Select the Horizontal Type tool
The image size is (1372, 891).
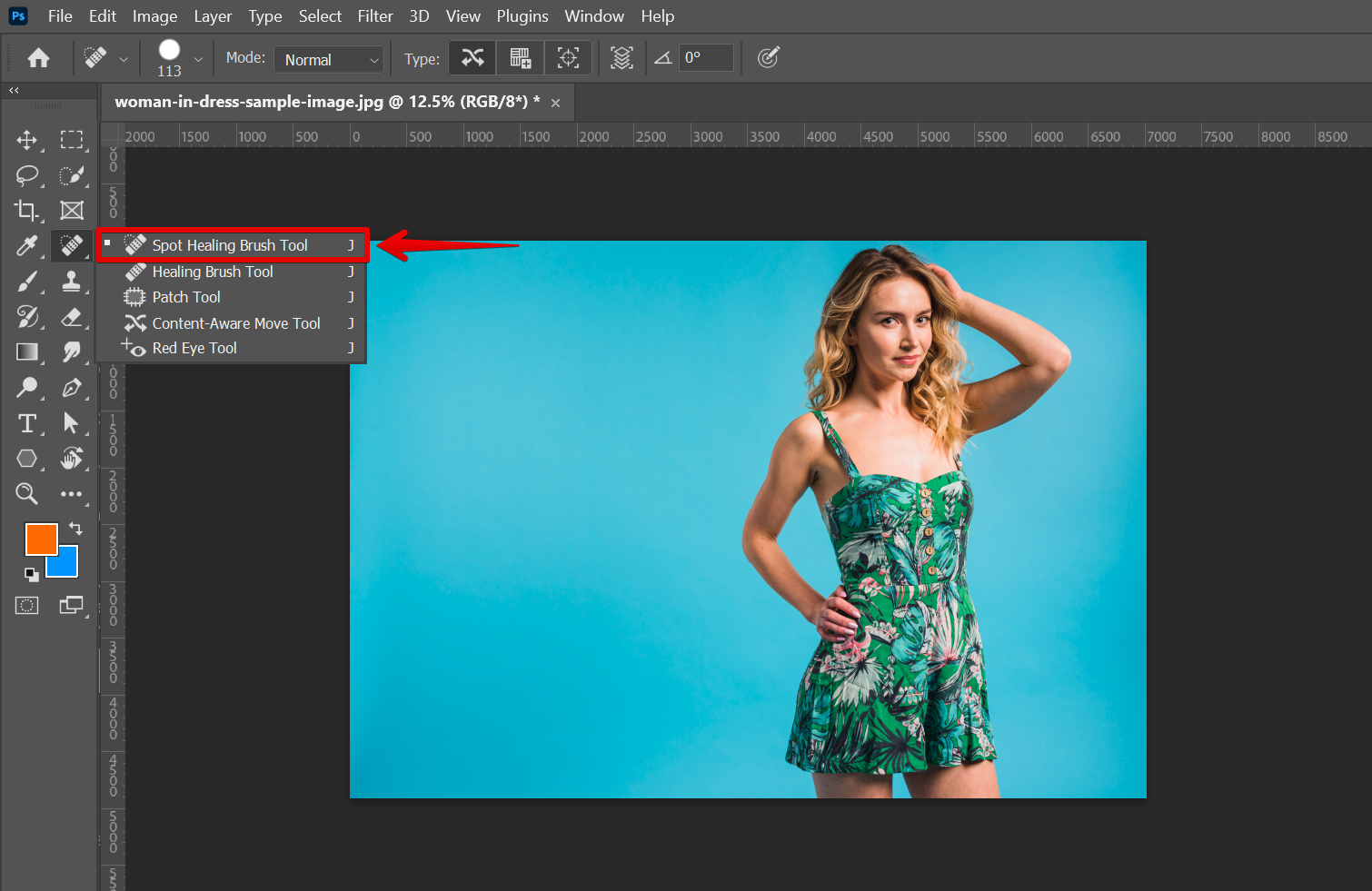27,423
